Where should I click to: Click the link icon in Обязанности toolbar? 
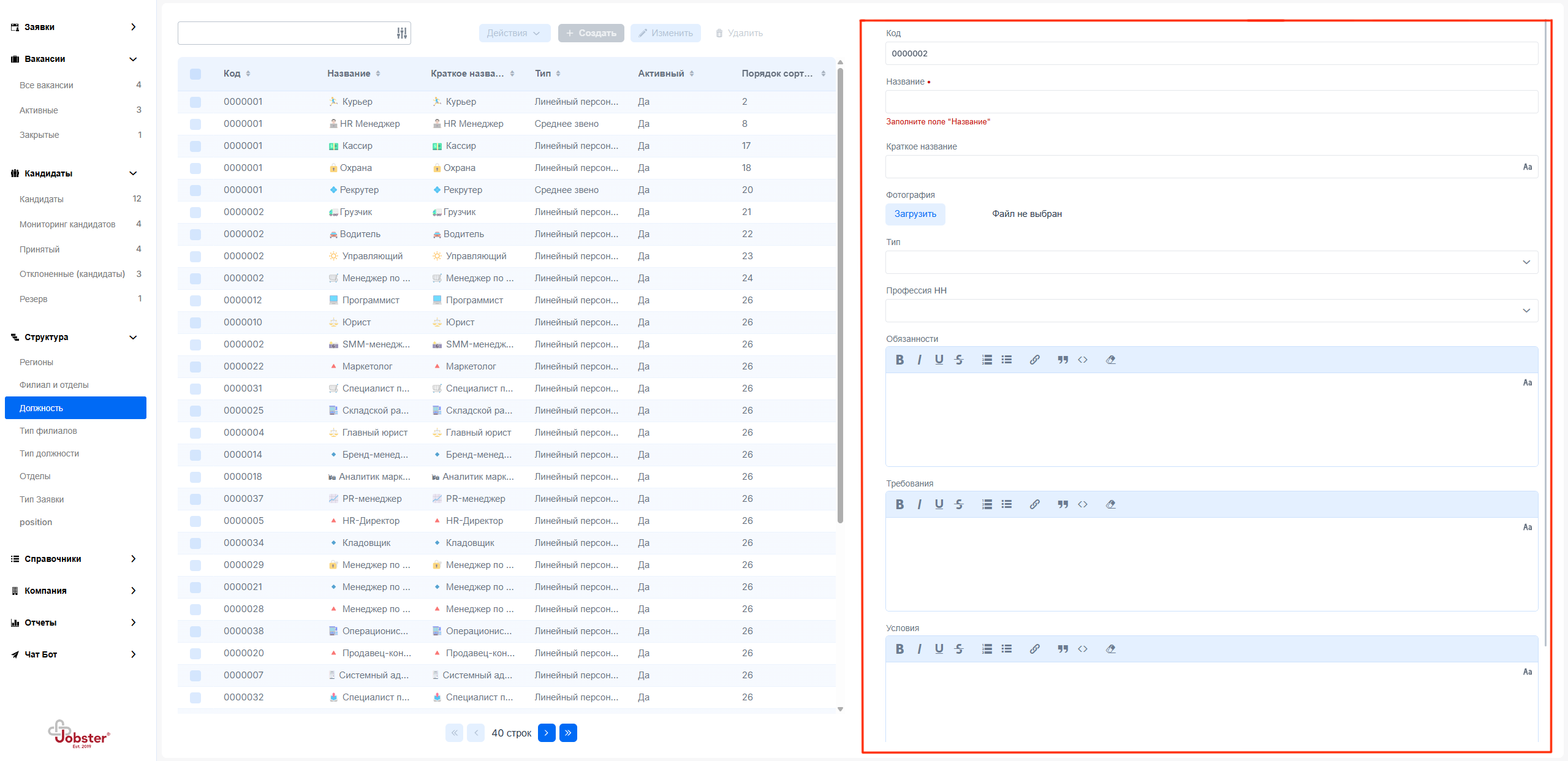[1034, 360]
